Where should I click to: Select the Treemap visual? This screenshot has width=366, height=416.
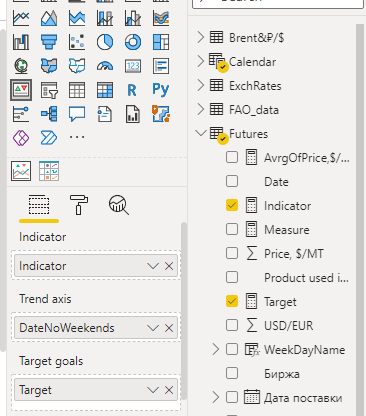(x=161, y=42)
